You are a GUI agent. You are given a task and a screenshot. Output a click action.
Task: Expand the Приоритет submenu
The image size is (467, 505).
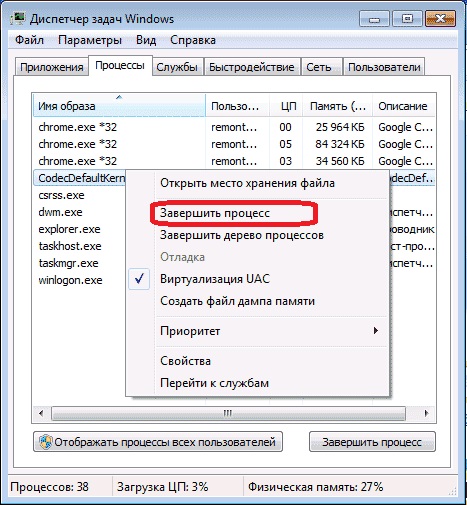point(257,331)
